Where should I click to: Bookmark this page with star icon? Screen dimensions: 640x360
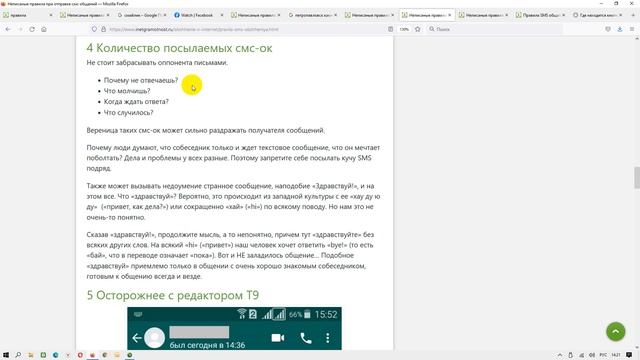tap(418, 29)
